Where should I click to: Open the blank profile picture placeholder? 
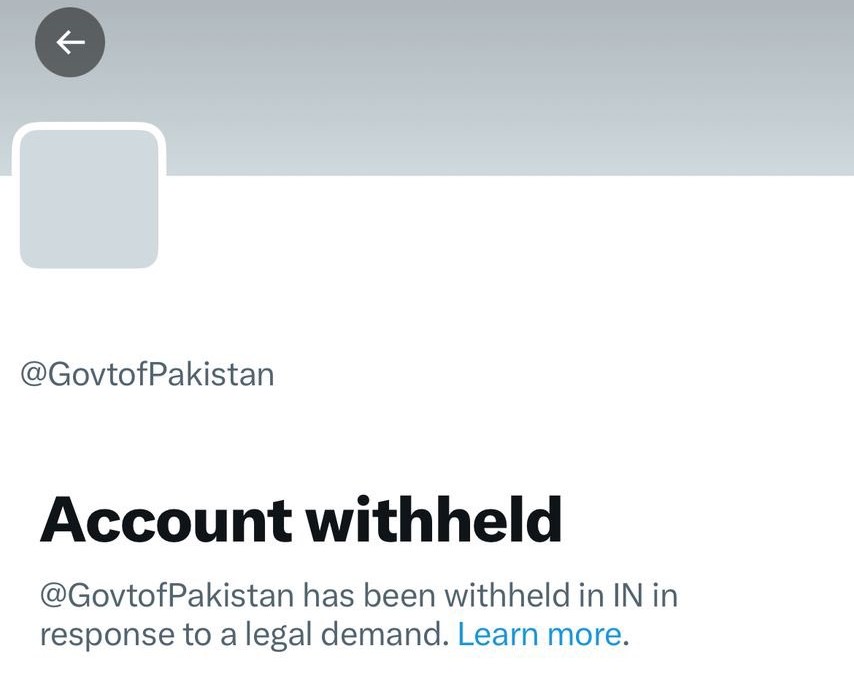[89, 199]
